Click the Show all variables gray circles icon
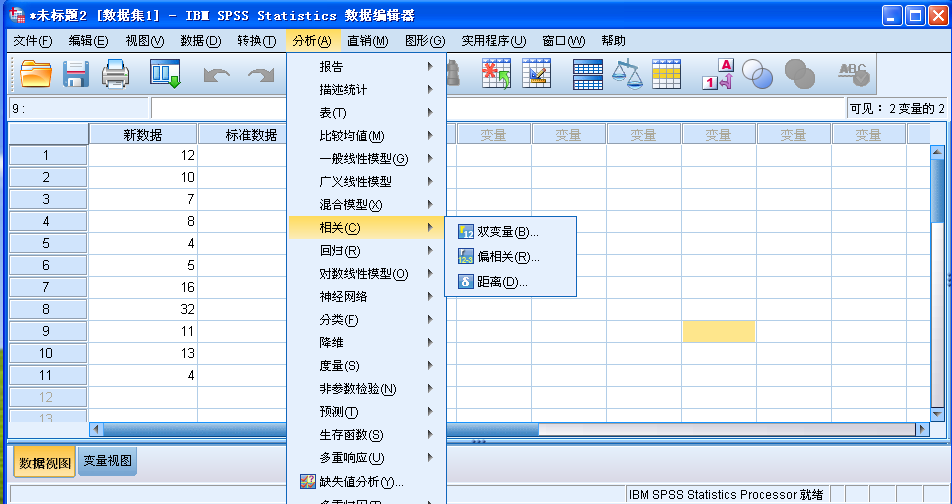Image resolution: width=952 pixels, height=504 pixels. tap(800, 74)
